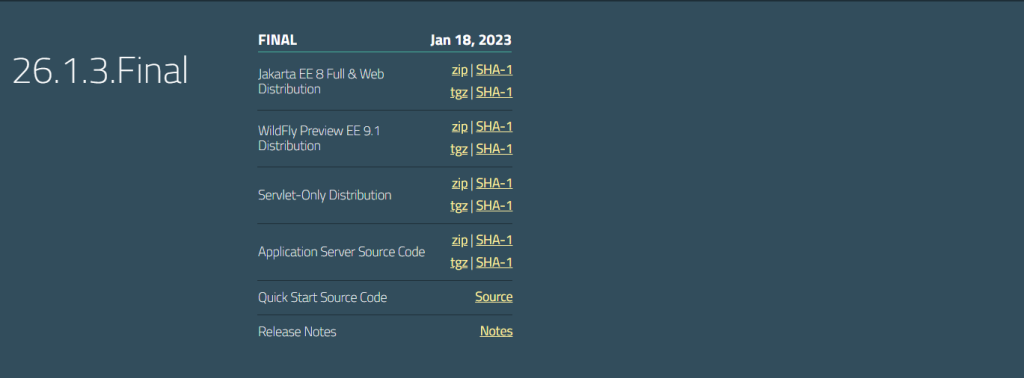
Task: Click the Quick Start Source Code label
Action: coord(323,298)
